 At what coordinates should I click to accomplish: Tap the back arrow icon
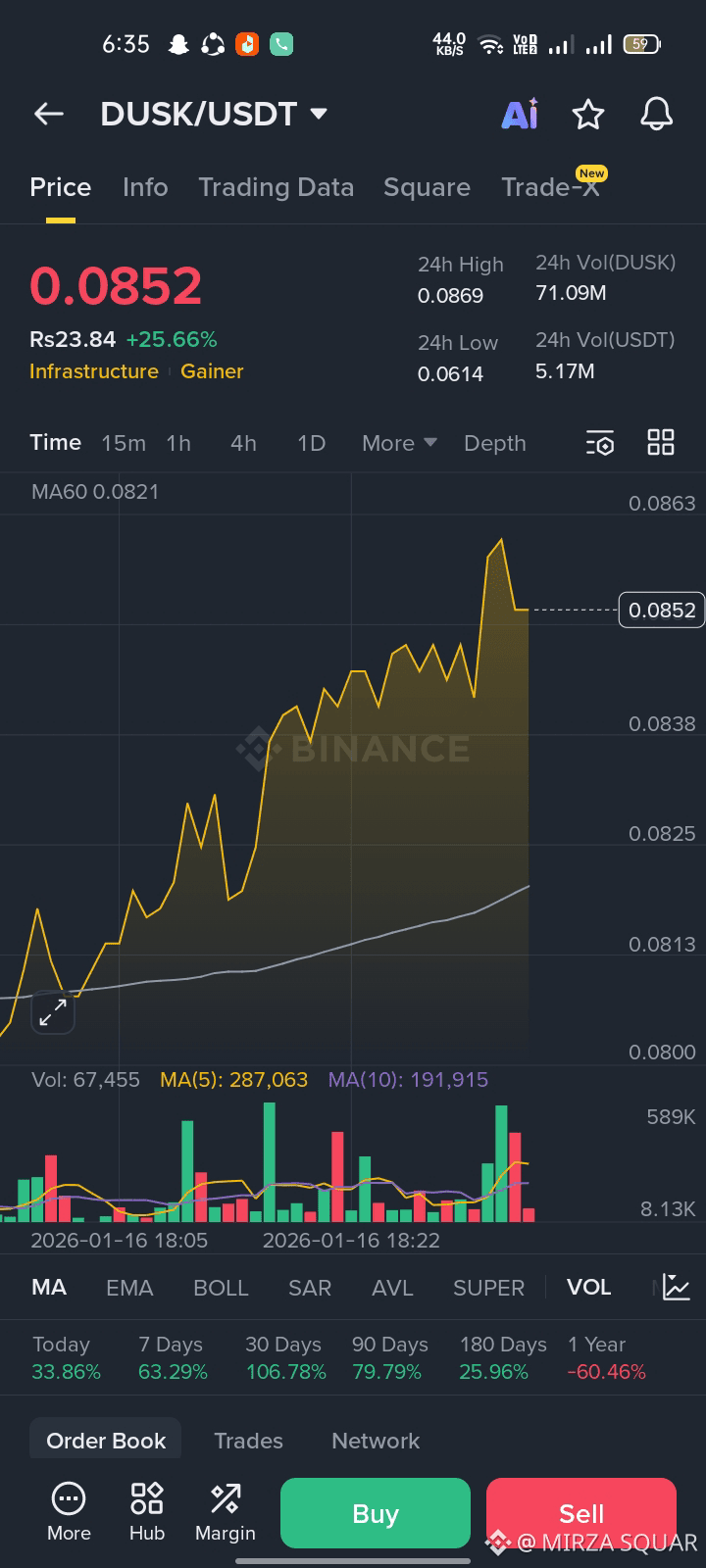pos(49,115)
